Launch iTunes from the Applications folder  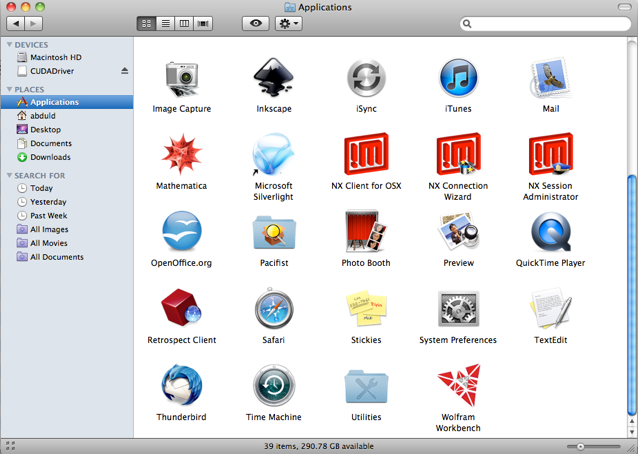458,78
